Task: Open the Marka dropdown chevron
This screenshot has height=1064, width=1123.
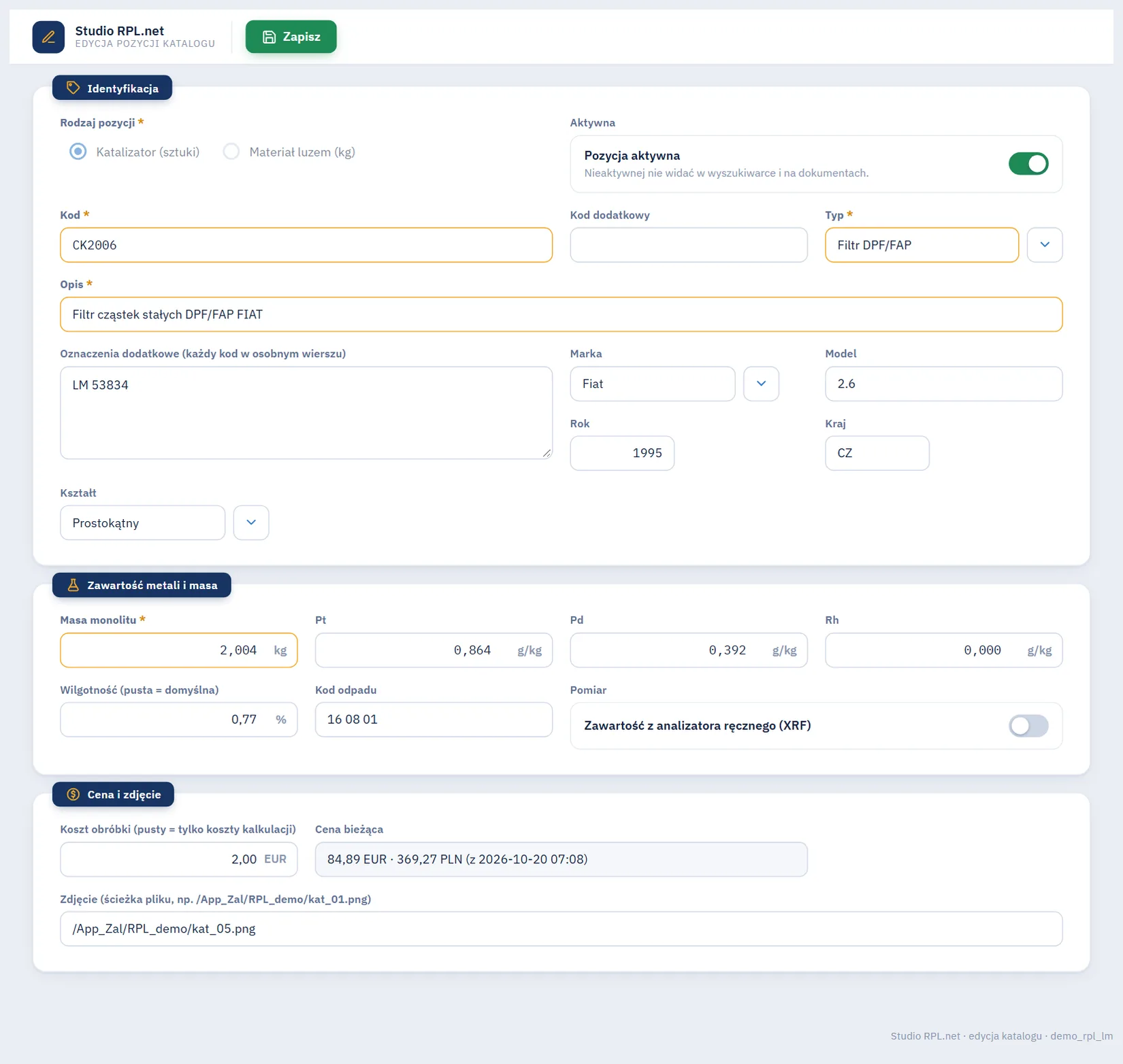Action: 761,384
